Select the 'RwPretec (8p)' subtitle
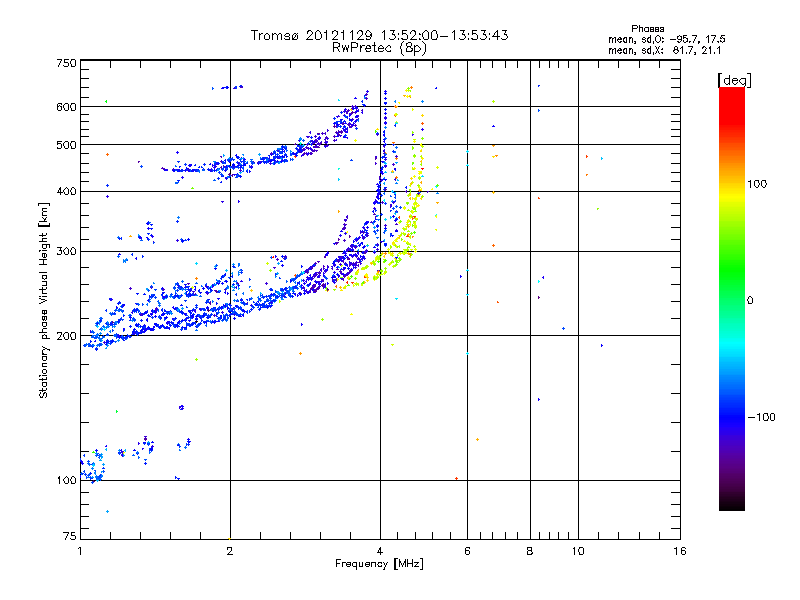This screenshot has height=600, width=800. (379, 48)
